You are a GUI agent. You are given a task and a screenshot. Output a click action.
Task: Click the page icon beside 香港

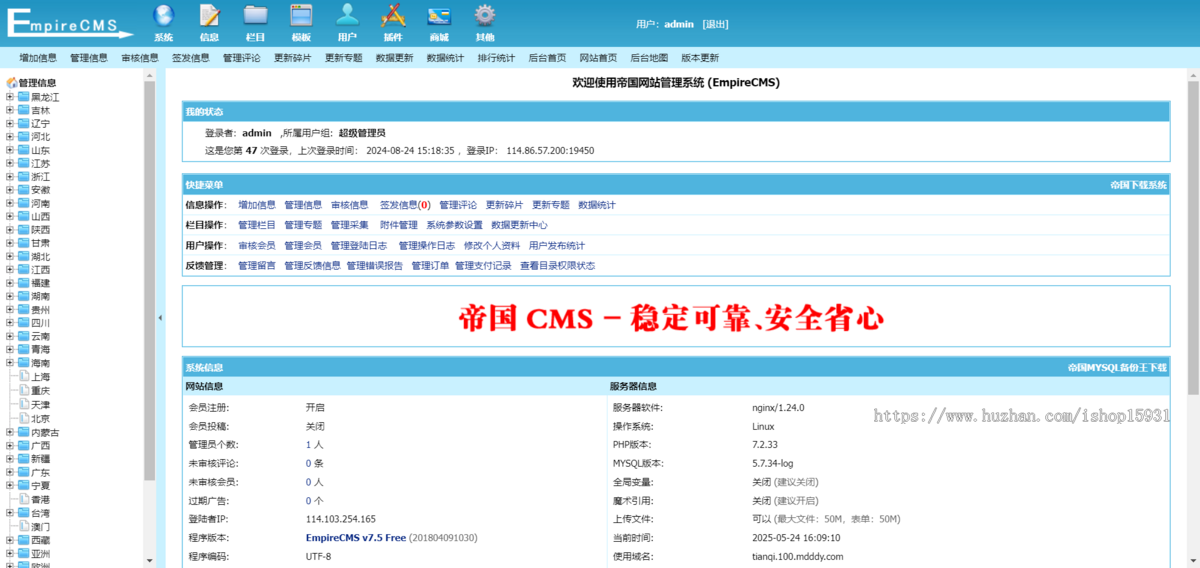(x=24, y=499)
